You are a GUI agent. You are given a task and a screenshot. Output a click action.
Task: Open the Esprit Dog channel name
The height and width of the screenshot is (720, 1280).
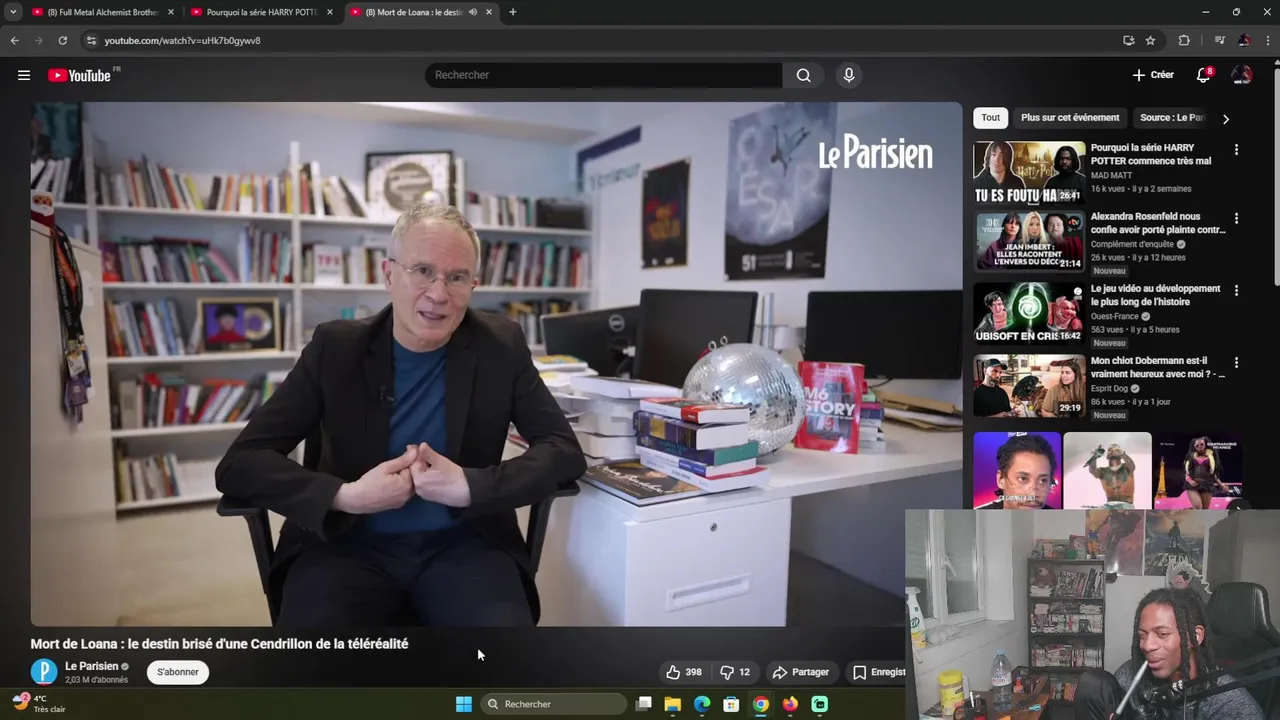[x=1109, y=388]
